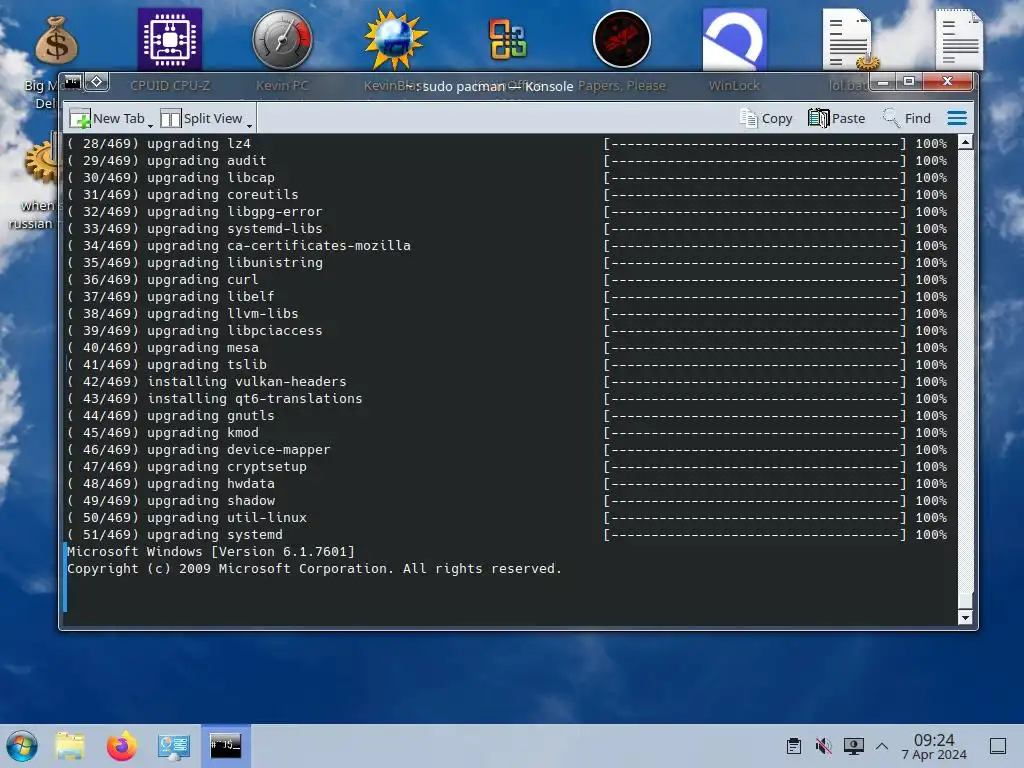Screen dimensions: 1024x768
Task: Expand the New Tab dropdown arrow
Action: [151, 124]
